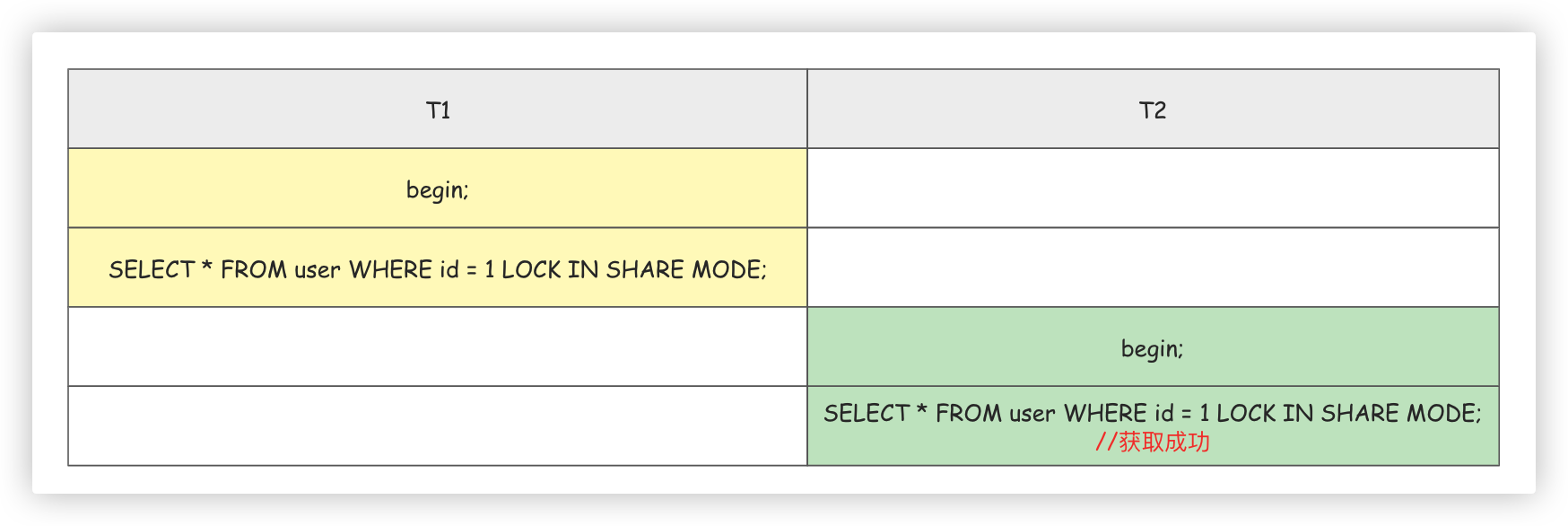The image size is (1568, 526).
Task: Select the empty T1 cell in last row
Action: [x=438, y=425]
